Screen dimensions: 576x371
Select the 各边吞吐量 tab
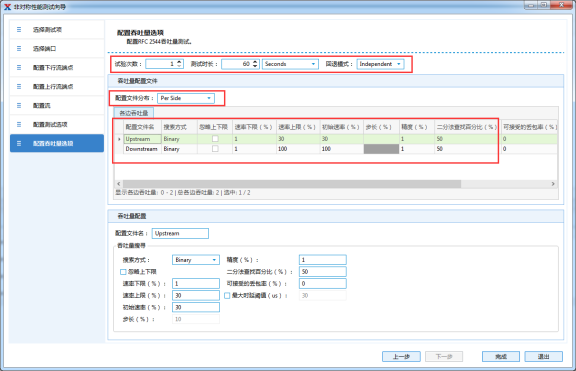(x=134, y=113)
